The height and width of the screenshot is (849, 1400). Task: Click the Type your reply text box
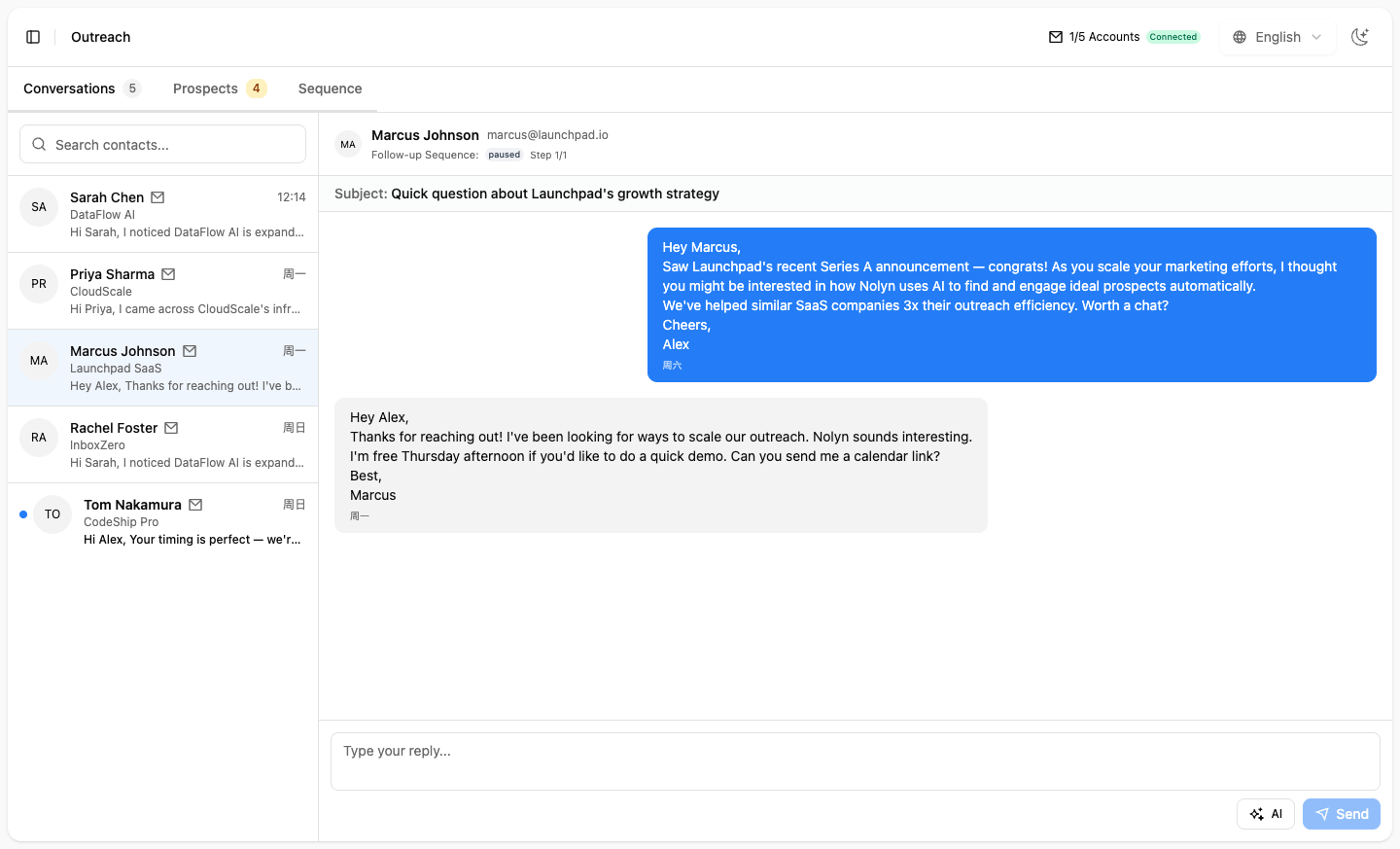[x=855, y=761]
